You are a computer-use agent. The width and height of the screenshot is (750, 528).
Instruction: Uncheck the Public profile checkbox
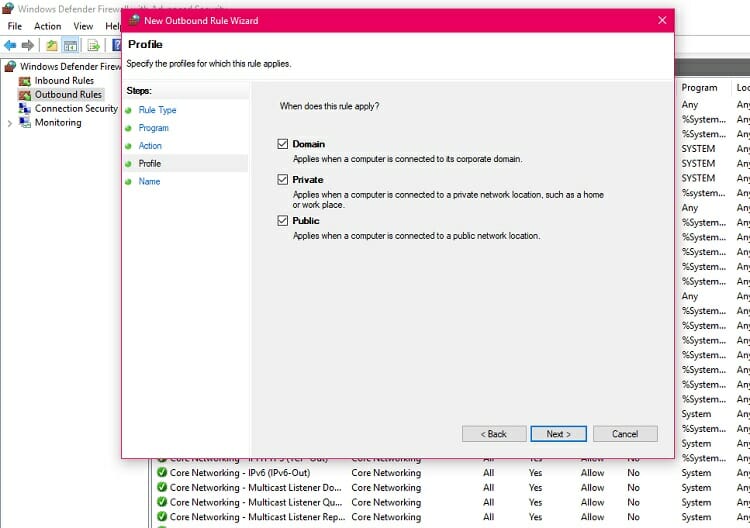click(x=283, y=220)
